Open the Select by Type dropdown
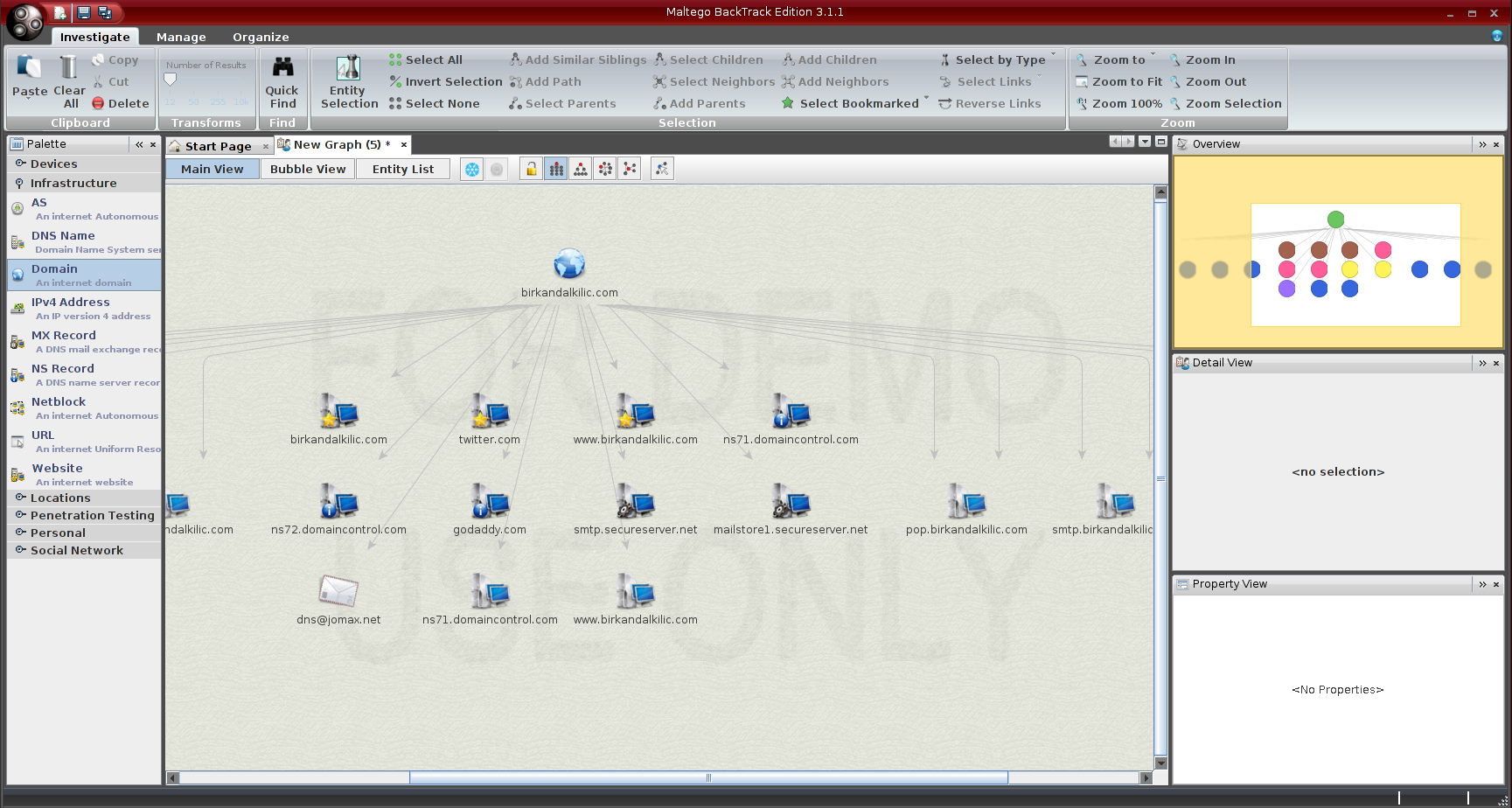Viewport: 1512px width, 808px height. coord(998,59)
